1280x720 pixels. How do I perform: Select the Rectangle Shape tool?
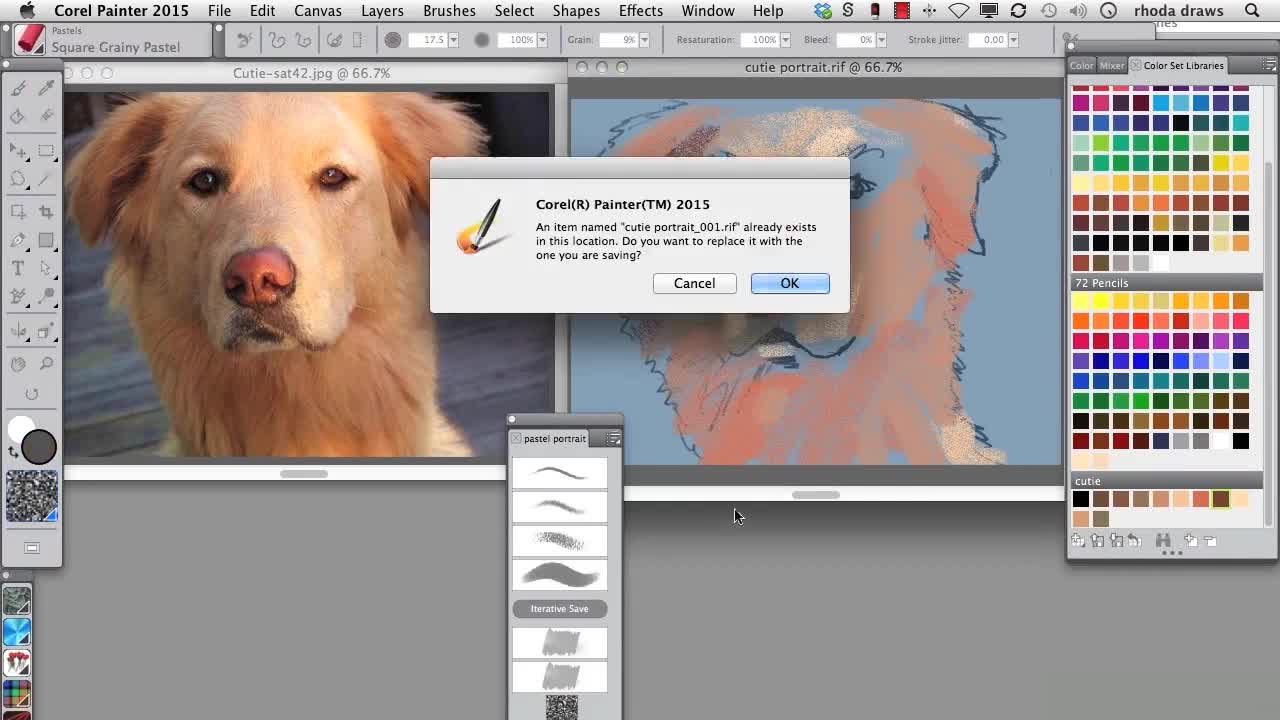click(46, 240)
